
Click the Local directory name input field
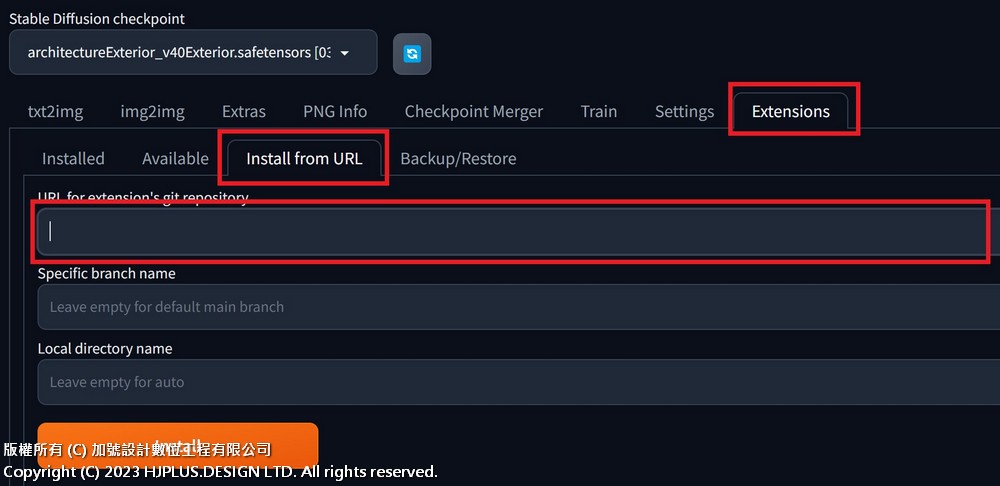click(510, 382)
